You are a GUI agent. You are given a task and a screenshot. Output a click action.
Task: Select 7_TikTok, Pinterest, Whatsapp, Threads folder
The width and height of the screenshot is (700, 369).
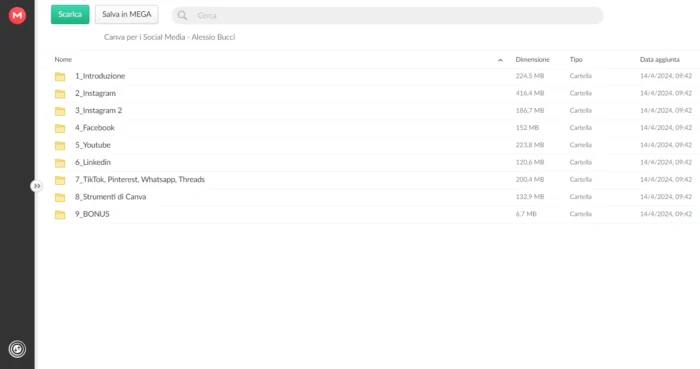[374, 179]
